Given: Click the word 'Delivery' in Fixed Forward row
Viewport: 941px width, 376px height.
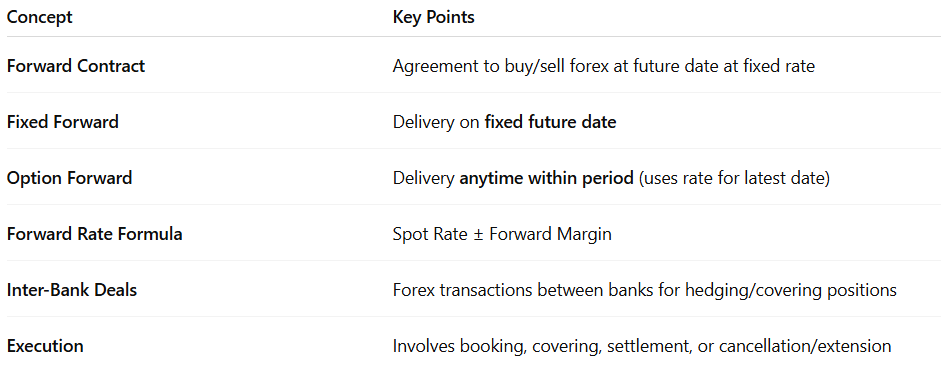Looking at the screenshot, I should coord(423,122).
